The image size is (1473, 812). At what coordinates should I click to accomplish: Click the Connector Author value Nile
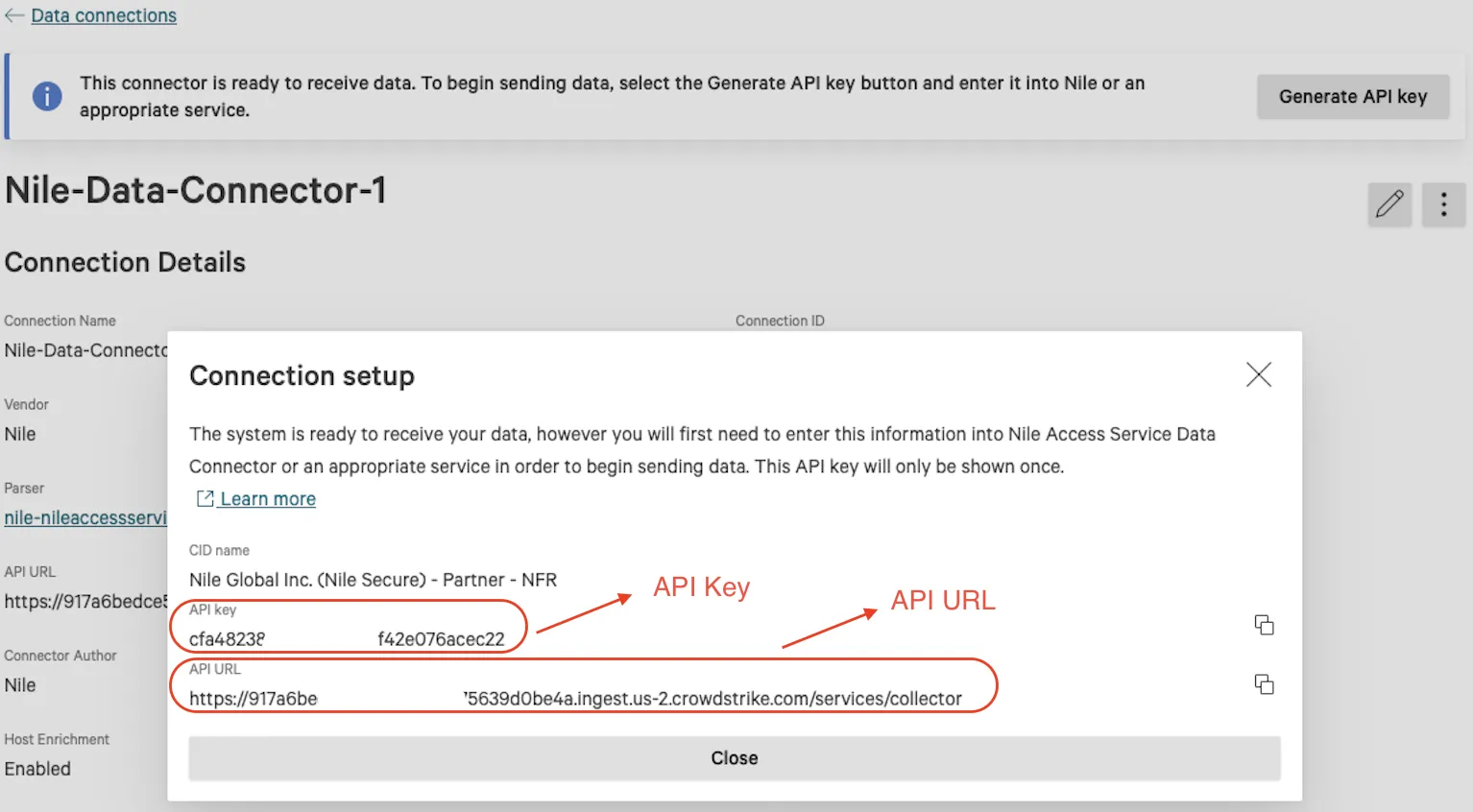pyautogui.click(x=20, y=685)
